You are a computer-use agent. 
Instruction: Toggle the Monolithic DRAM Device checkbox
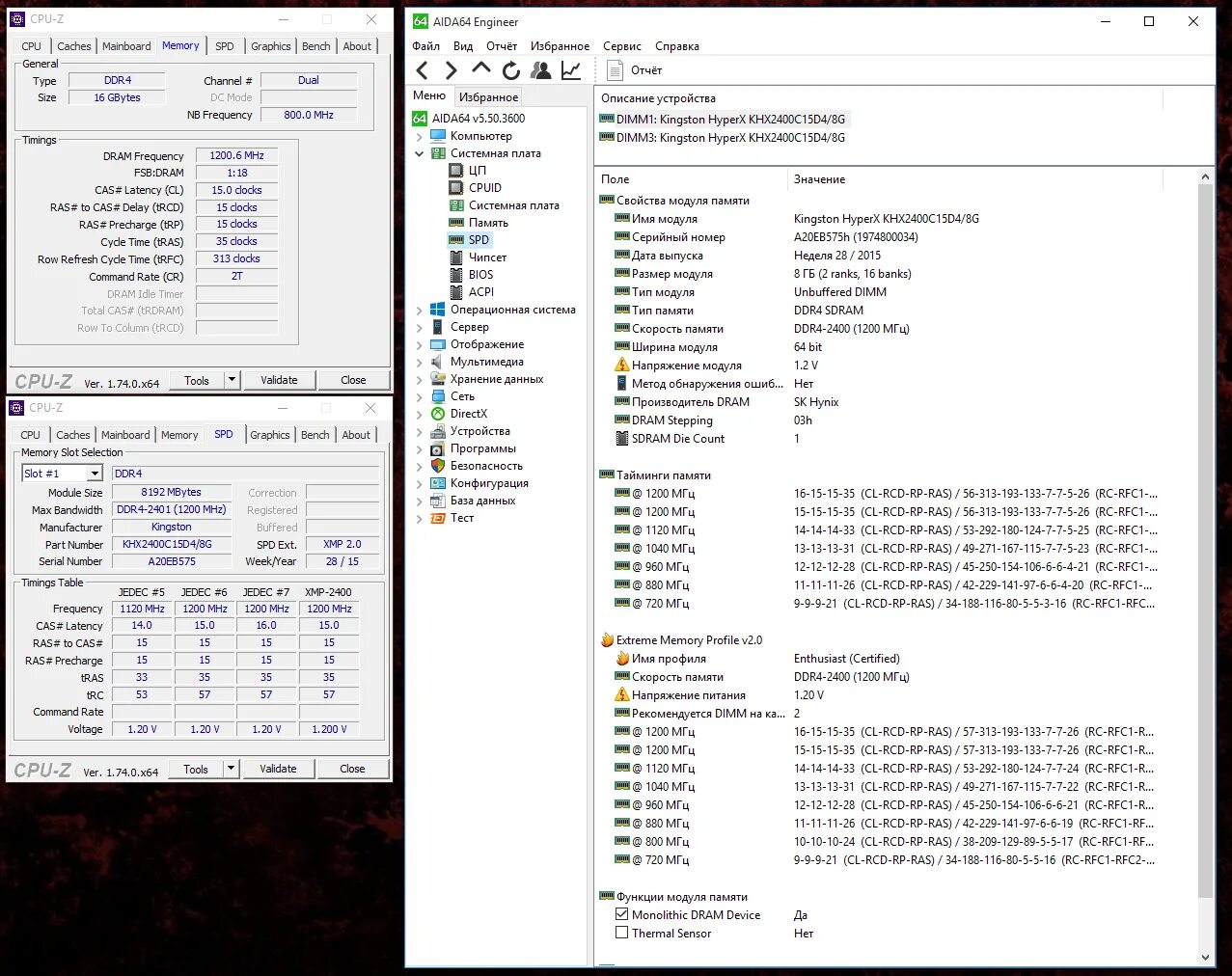click(x=622, y=914)
